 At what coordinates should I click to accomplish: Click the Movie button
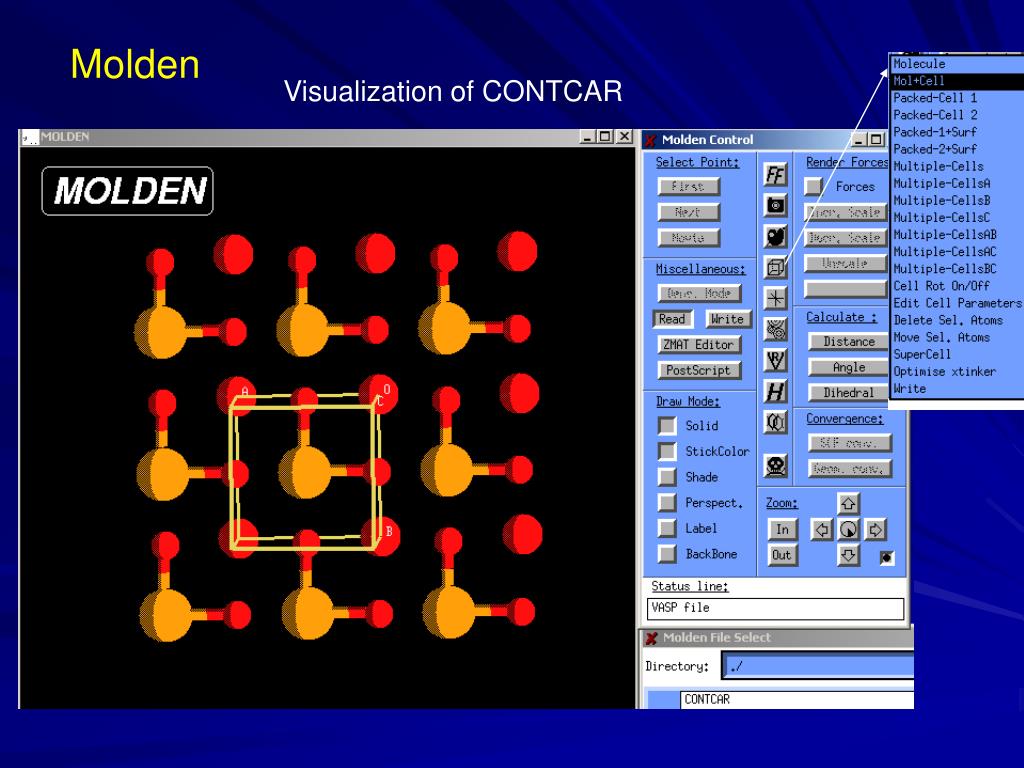click(688, 238)
